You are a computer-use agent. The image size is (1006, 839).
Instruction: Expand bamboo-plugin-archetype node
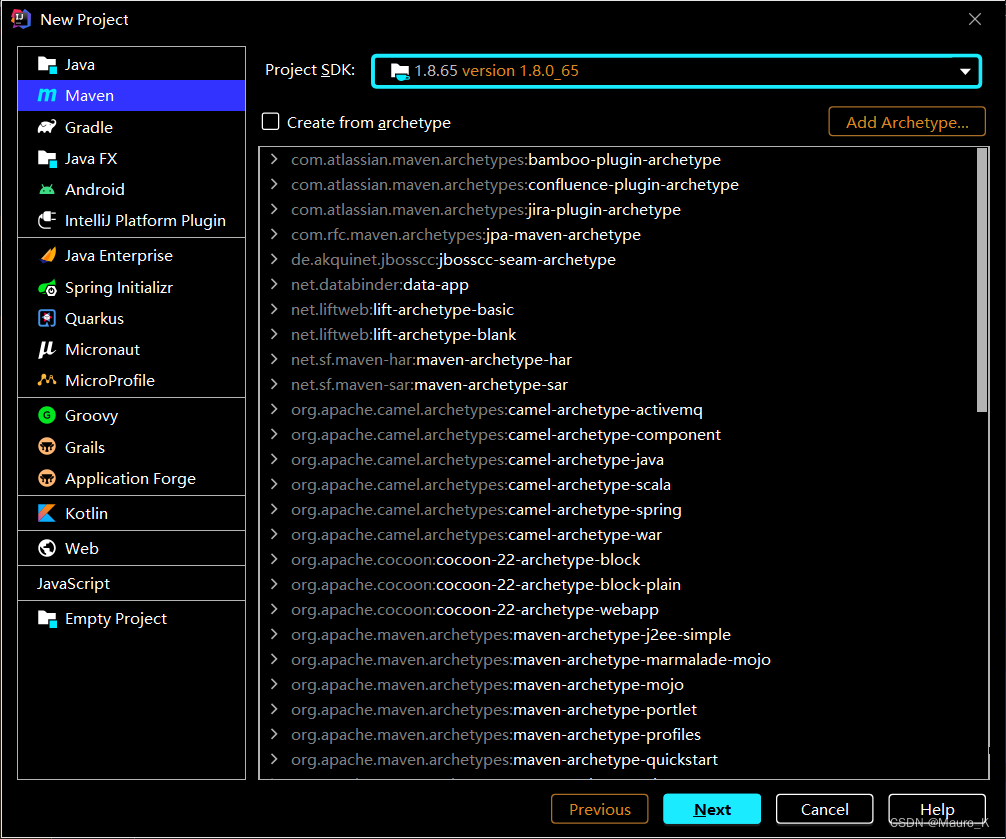pyautogui.click(x=275, y=159)
